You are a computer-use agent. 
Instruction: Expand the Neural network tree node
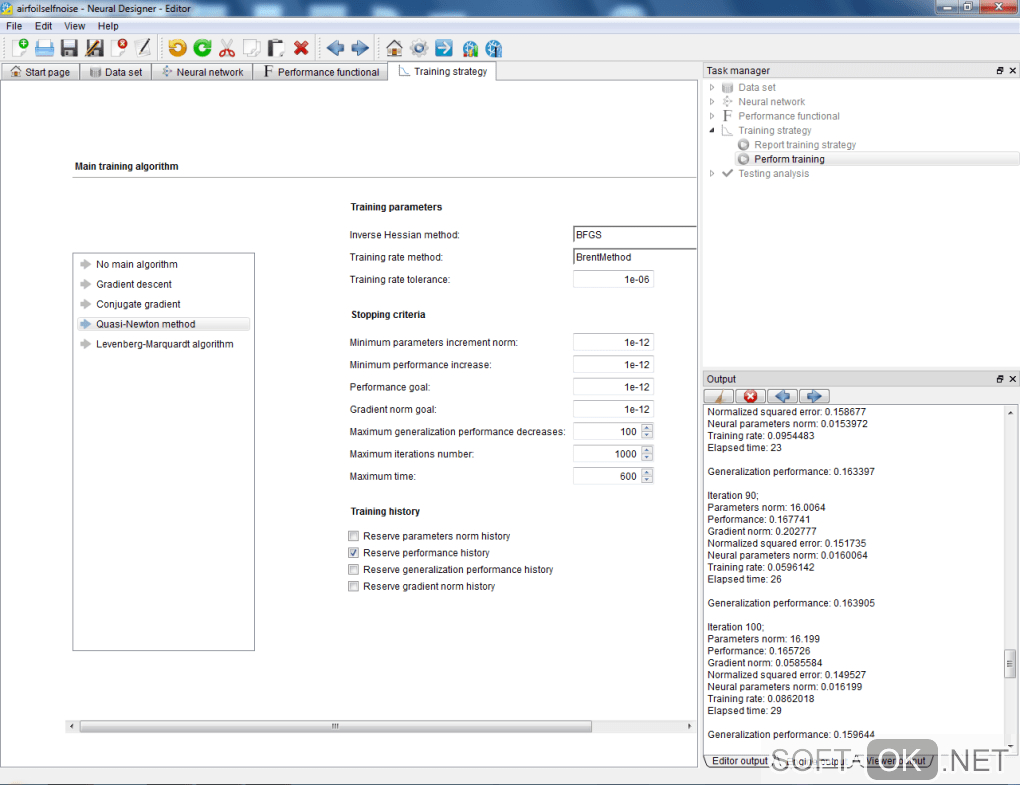point(712,101)
